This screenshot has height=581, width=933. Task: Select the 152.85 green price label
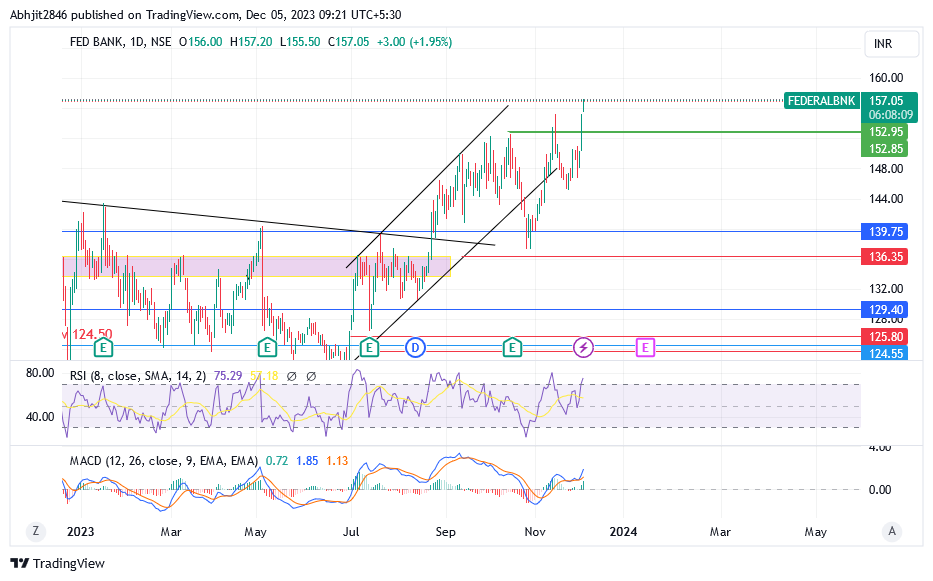pos(885,149)
